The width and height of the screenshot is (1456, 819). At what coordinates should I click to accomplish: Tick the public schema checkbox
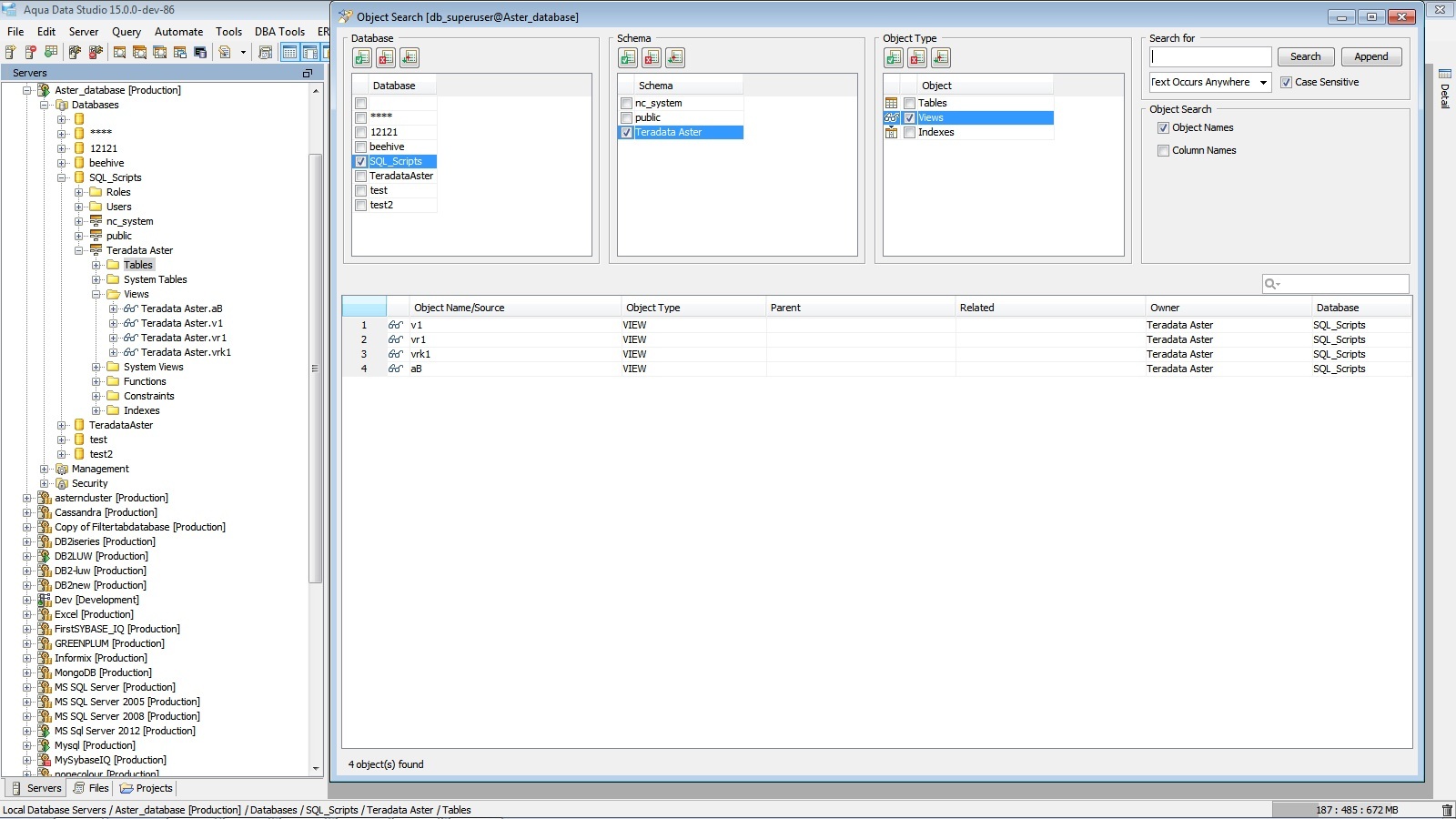coord(626,117)
